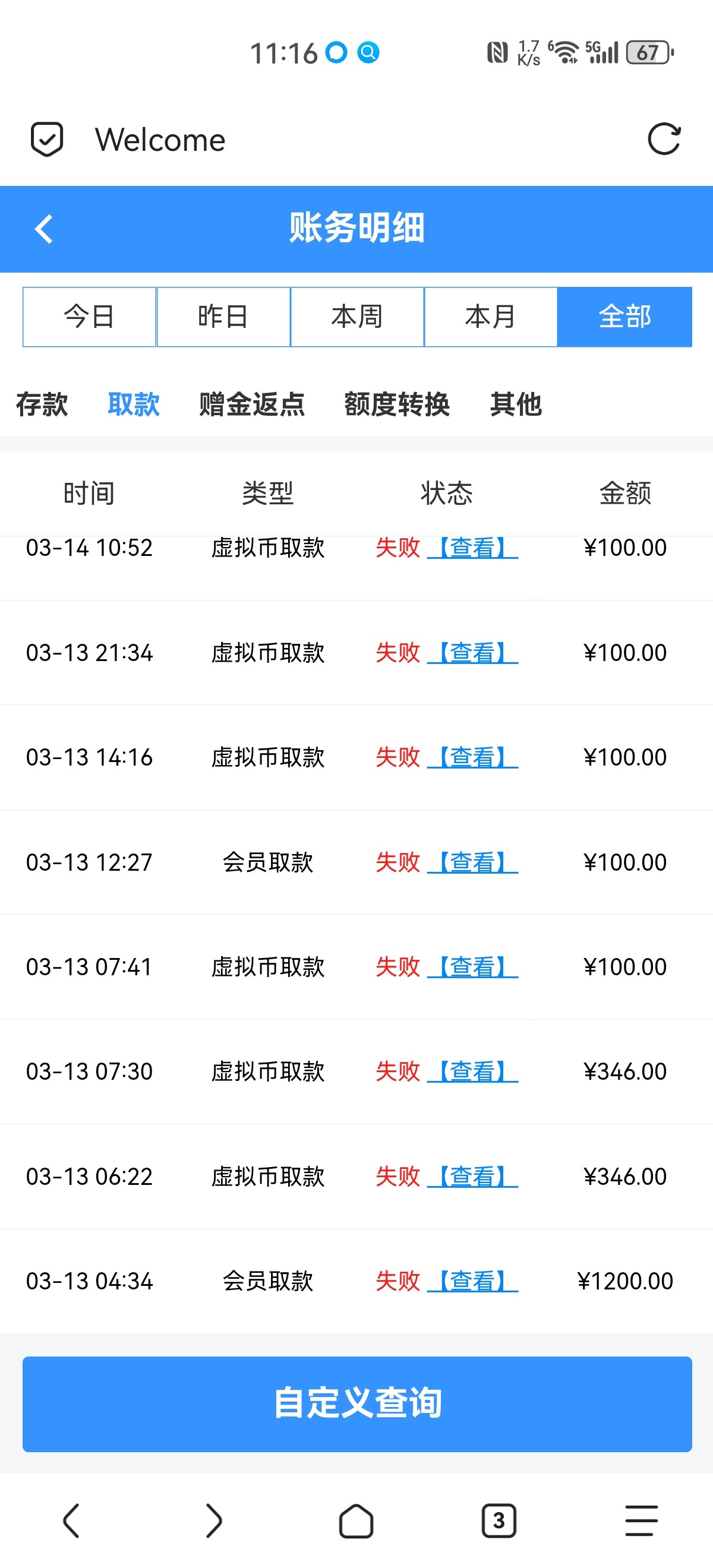Open 查看 link for 03-13 04:34 withdrawal
Image resolution: width=713 pixels, height=1568 pixels.
coord(472,1281)
